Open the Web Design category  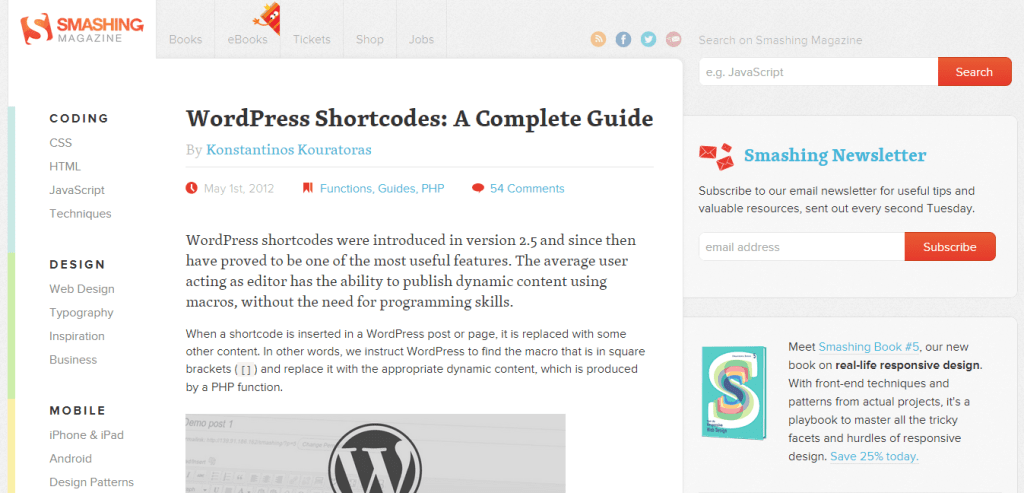[x=82, y=289]
